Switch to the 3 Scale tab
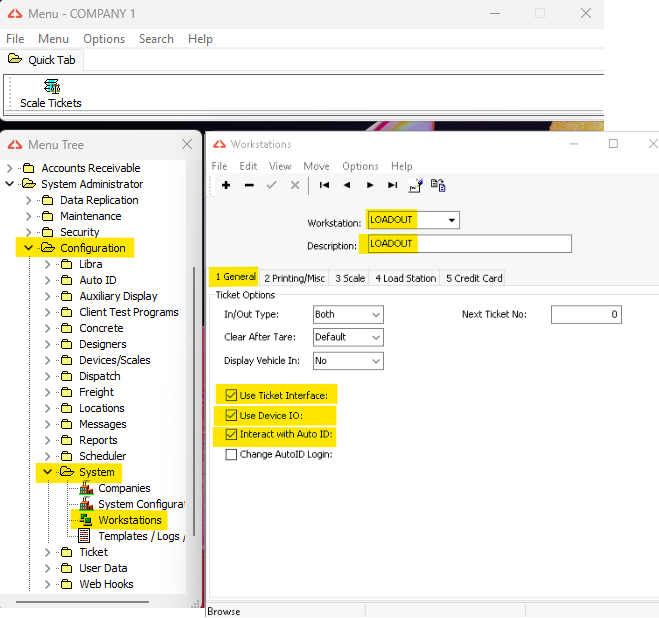This screenshot has height=618, width=659. click(x=350, y=278)
